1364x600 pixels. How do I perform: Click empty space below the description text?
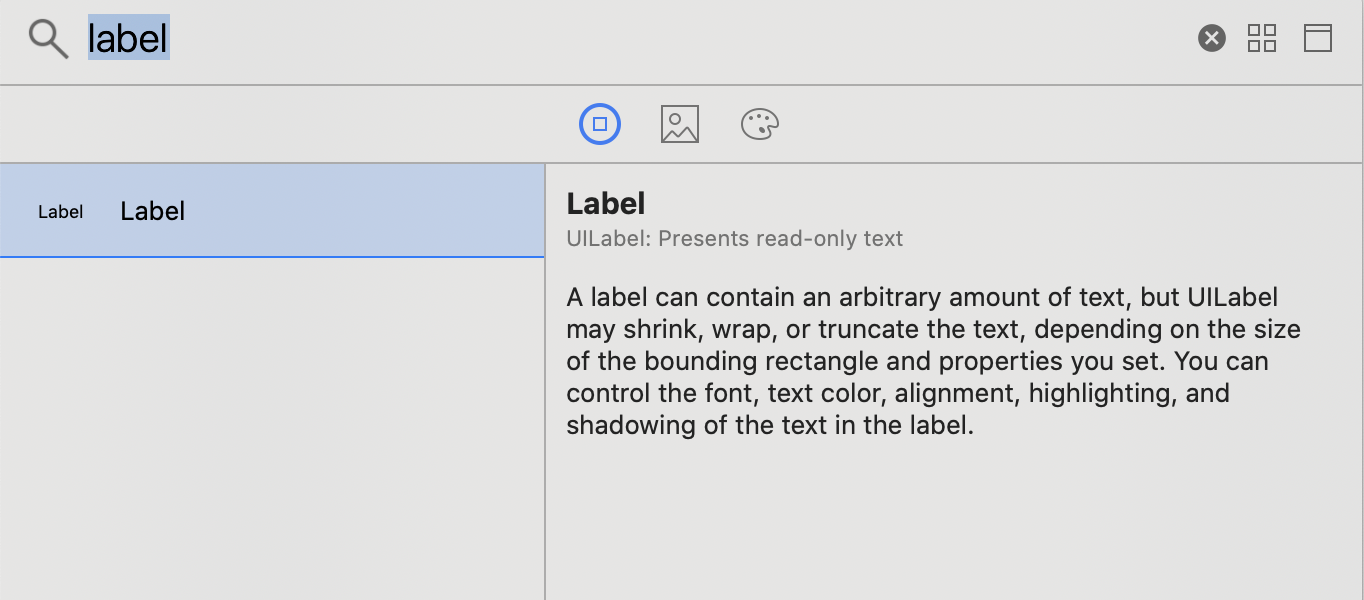(950, 520)
